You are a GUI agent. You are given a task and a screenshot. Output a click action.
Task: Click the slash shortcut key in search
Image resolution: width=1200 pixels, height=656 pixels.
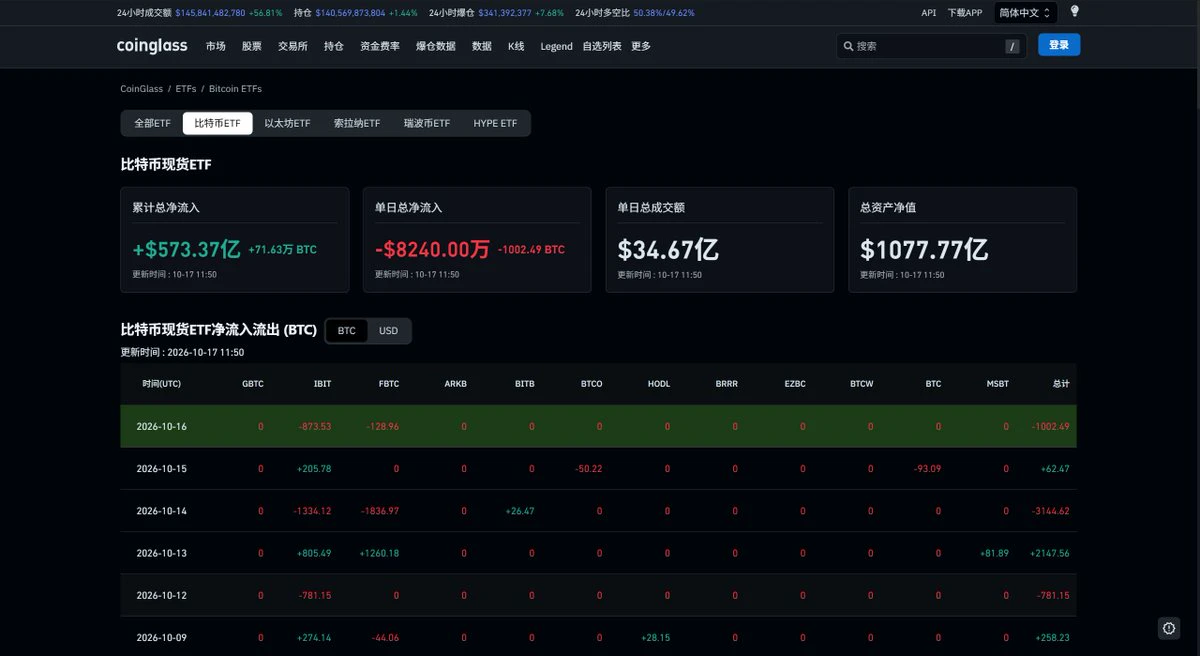(x=1012, y=46)
